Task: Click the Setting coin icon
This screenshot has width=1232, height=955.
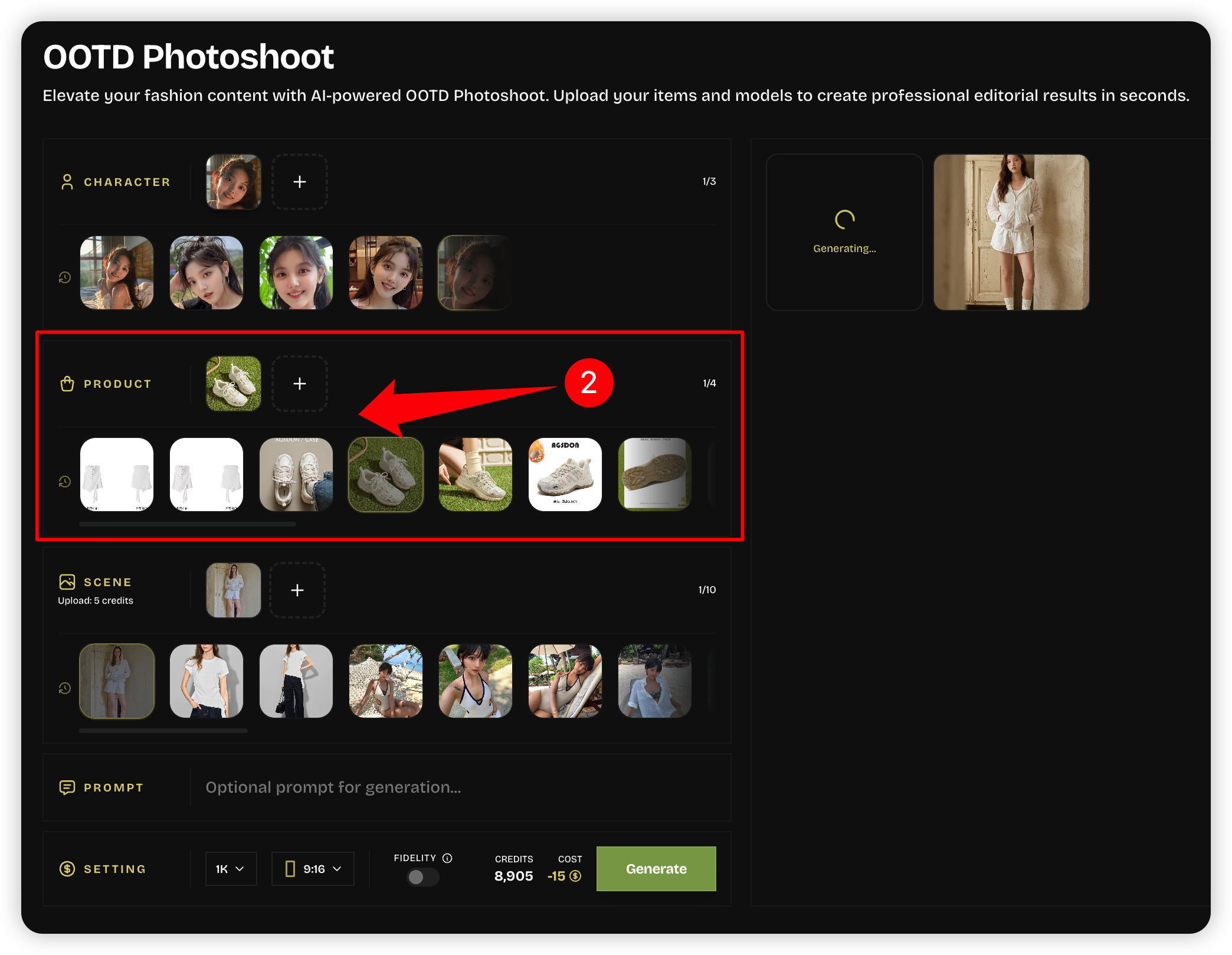Action: click(x=67, y=869)
